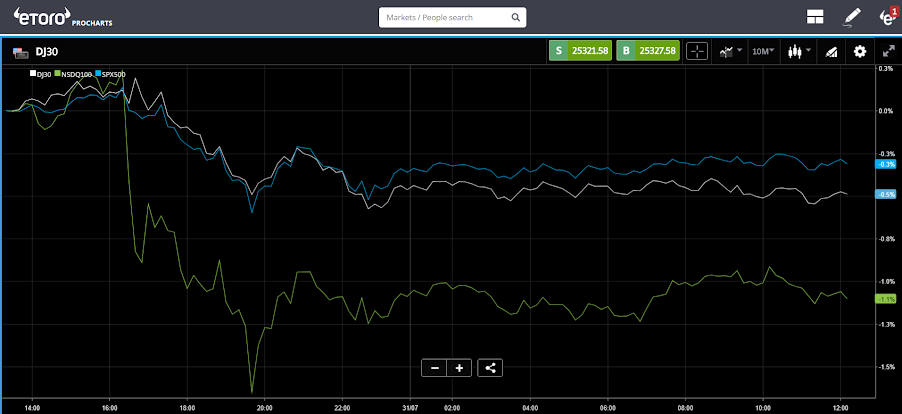Image resolution: width=902 pixels, height=414 pixels.
Task: Click the -1.5% y-axis label
Action: [886, 367]
